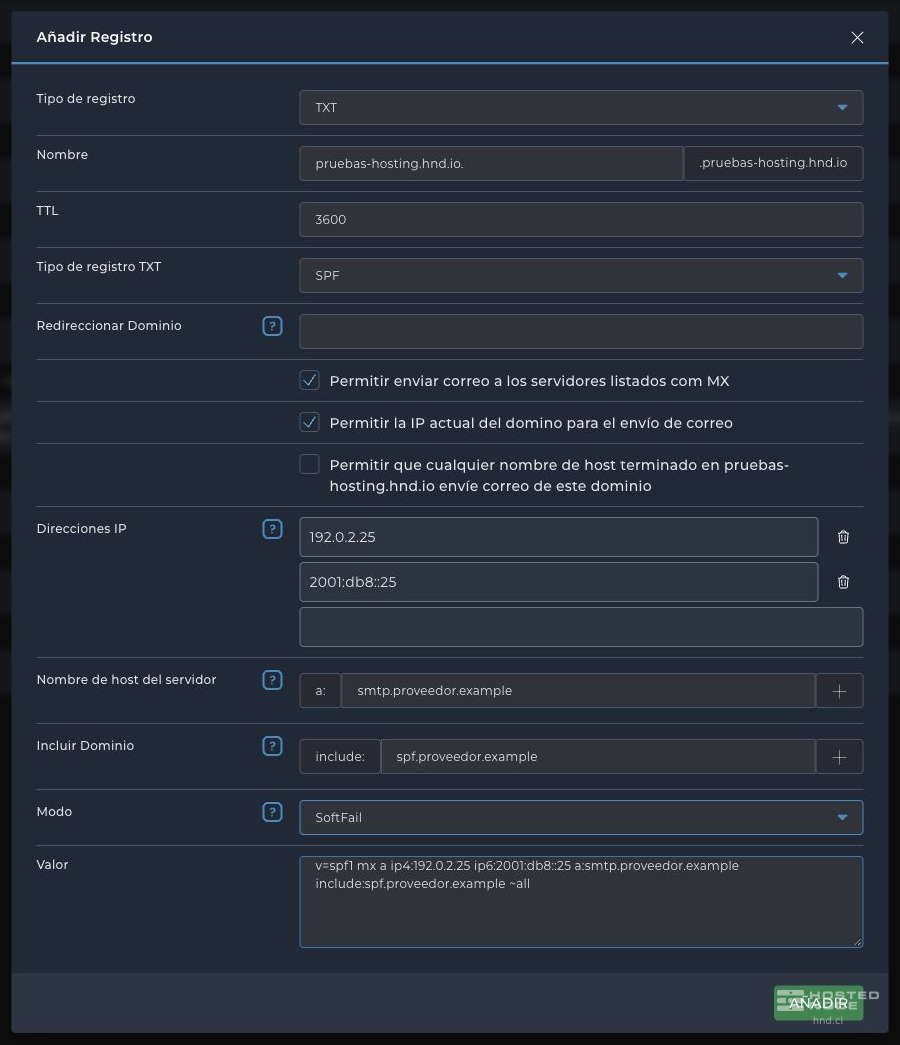Add another include domain with plus icon
The height and width of the screenshot is (1045, 900).
(839, 757)
